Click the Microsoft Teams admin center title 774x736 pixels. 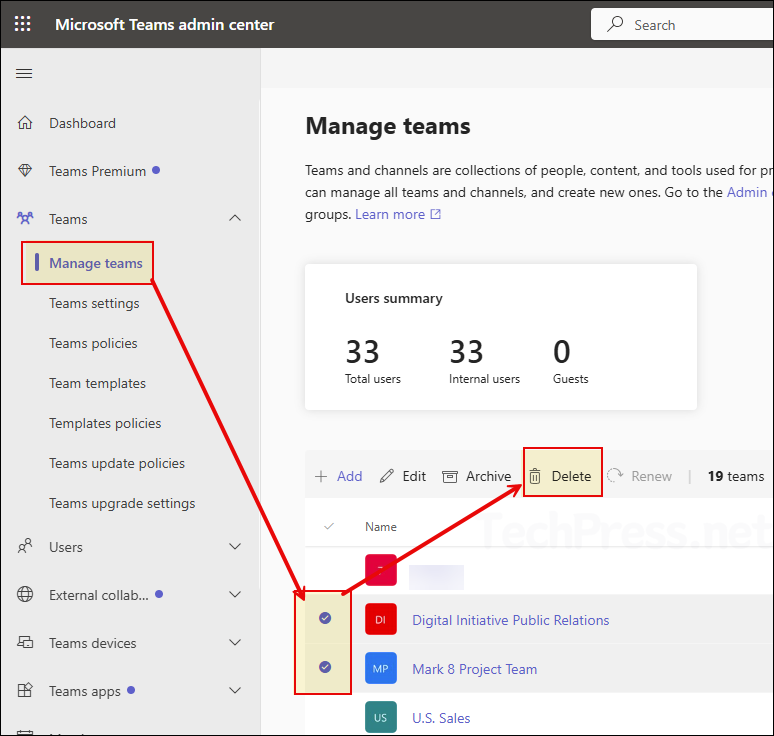(164, 24)
